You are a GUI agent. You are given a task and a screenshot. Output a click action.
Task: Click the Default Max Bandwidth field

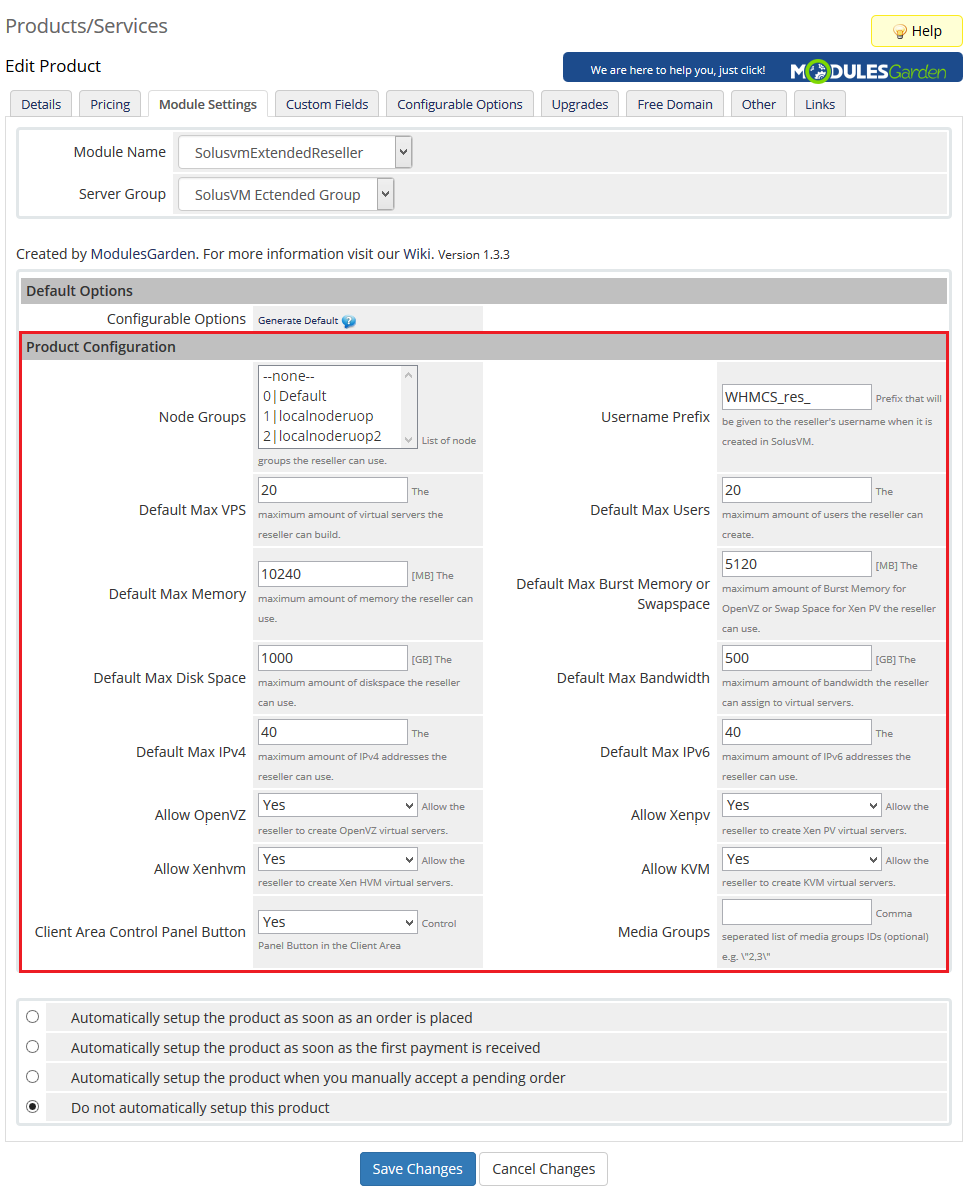tap(797, 658)
